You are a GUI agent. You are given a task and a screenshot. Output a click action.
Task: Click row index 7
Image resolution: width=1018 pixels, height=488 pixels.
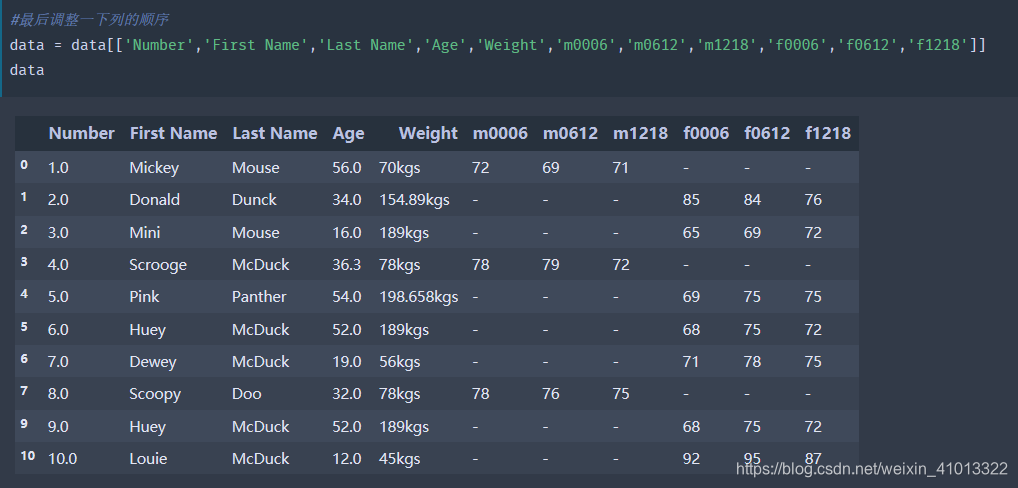24,391
